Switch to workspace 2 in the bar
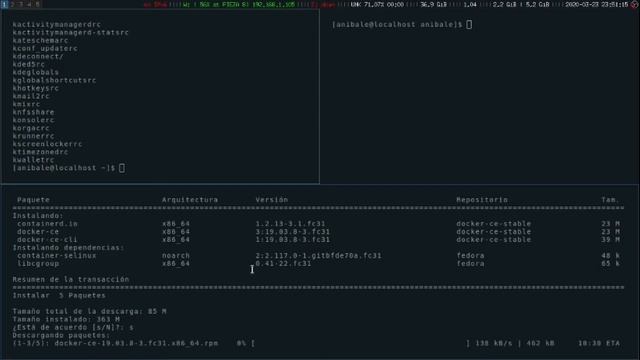The image size is (640, 360). [13, 4]
